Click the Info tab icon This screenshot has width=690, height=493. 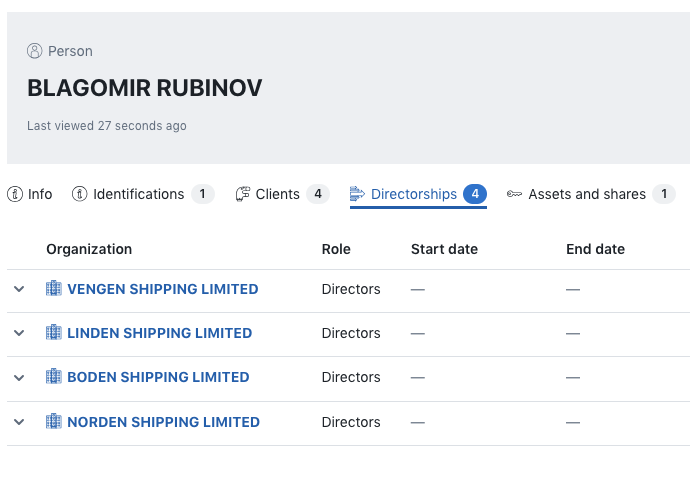click(15, 194)
